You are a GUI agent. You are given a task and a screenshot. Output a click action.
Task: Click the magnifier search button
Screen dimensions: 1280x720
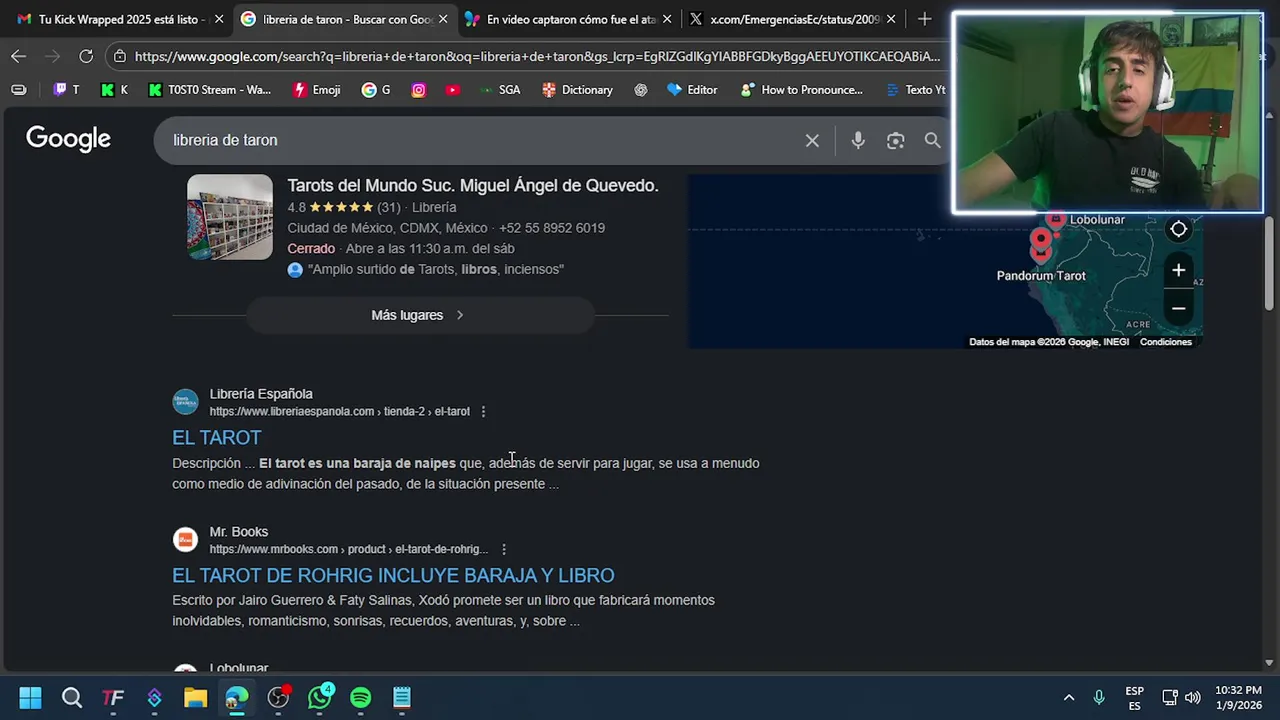[932, 141]
